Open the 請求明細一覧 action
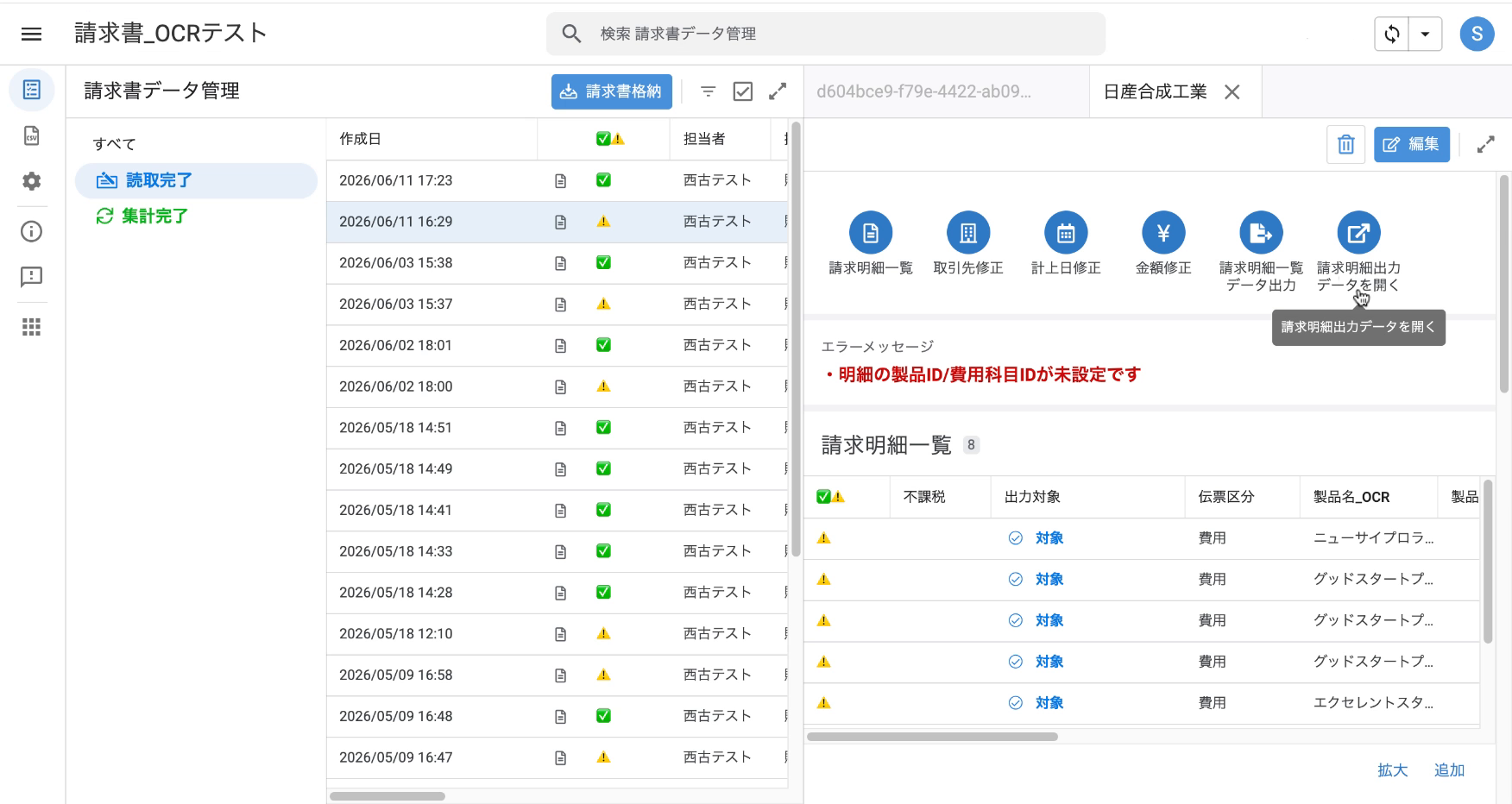The image size is (1512, 804). click(871, 243)
